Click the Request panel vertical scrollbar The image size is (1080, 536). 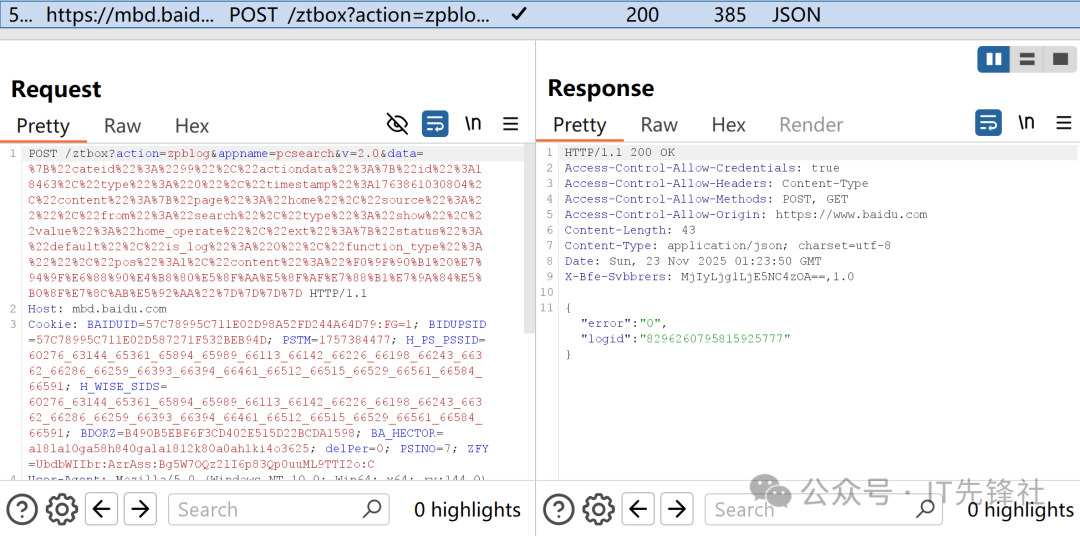pyautogui.click(x=530, y=240)
